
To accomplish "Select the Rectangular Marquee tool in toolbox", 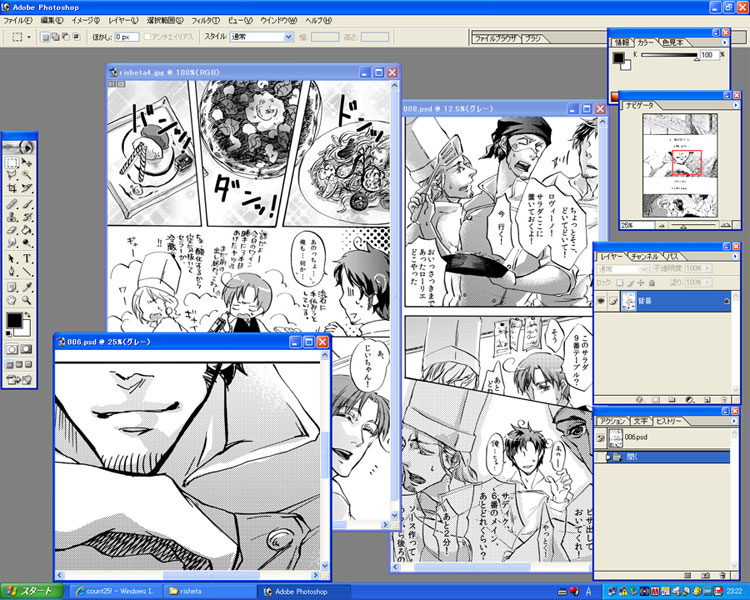I will (x=12, y=163).
